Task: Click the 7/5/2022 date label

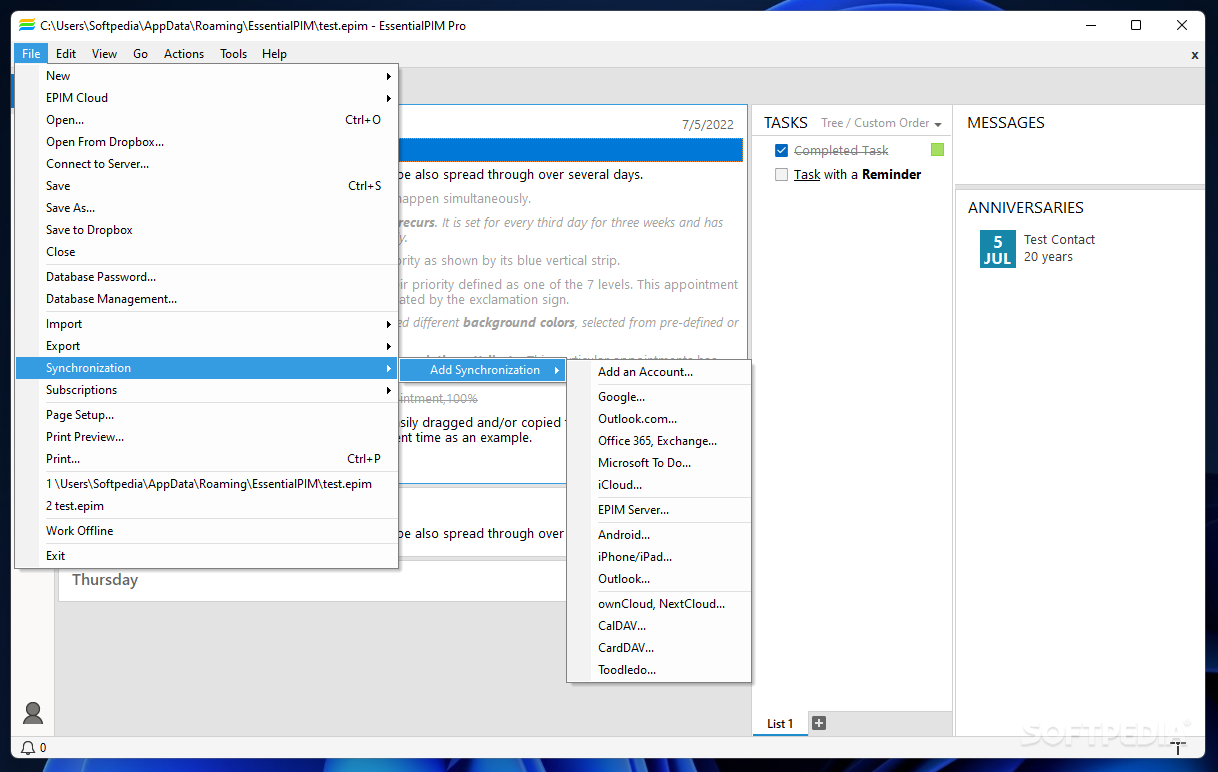Action: click(708, 125)
